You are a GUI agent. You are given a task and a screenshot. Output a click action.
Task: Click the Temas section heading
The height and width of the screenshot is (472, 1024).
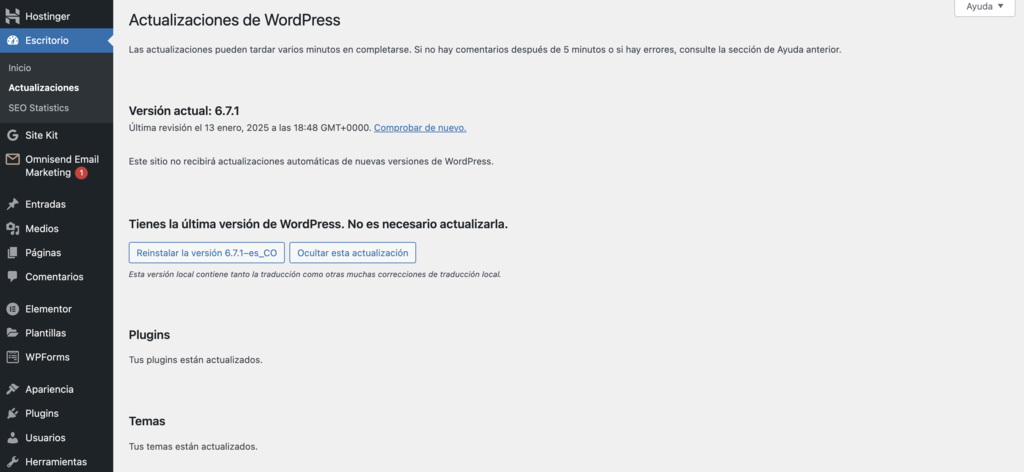coord(147,421)
